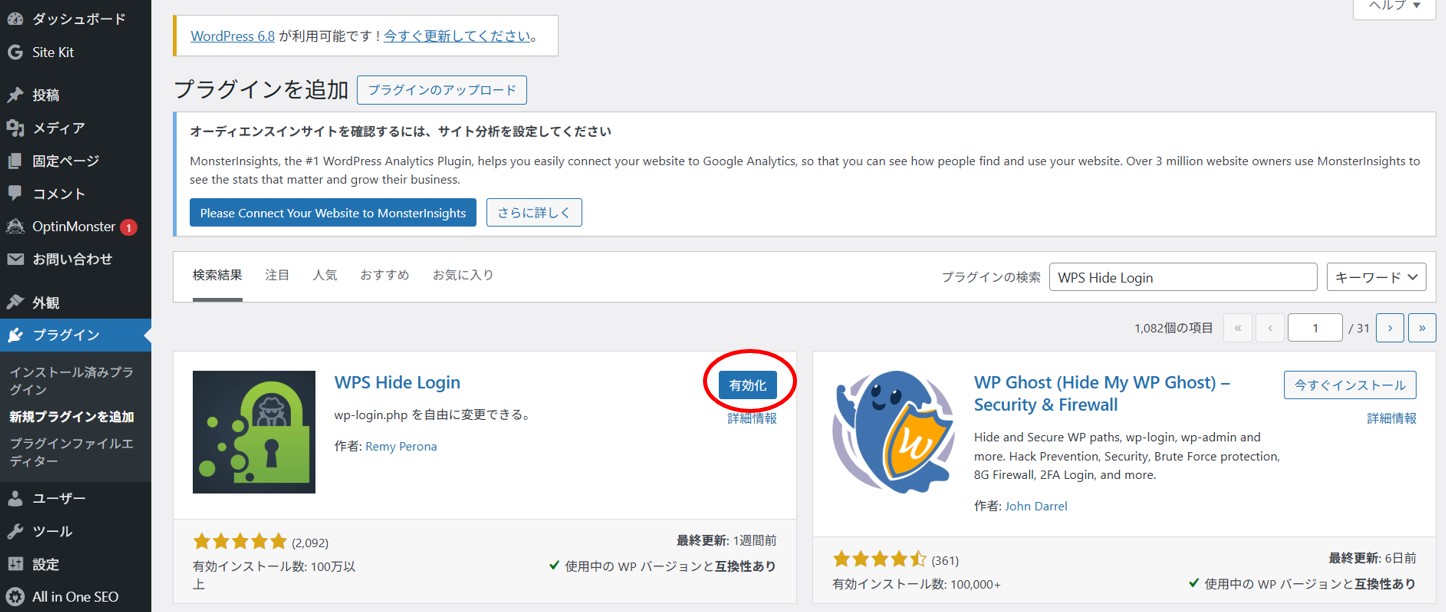This screenshot has width=1446, height=612.
Task: Select the Site Kit sidebar icon
Action: click(x=17, y=52)
